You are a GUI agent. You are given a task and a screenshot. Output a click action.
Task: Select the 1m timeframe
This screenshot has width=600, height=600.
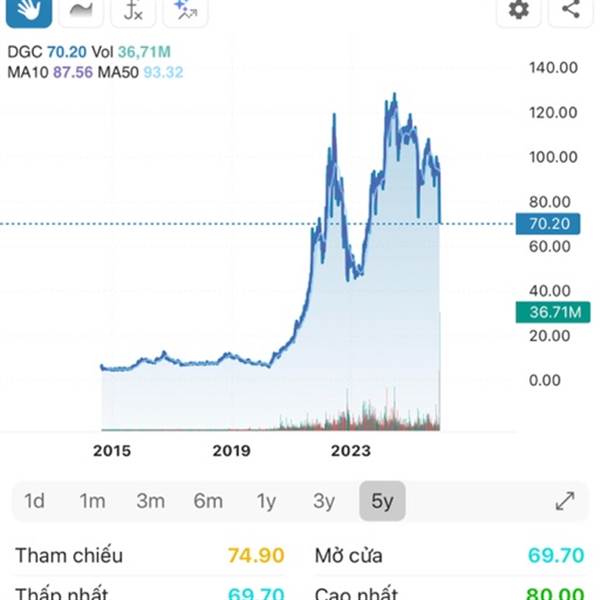(92, 501)
